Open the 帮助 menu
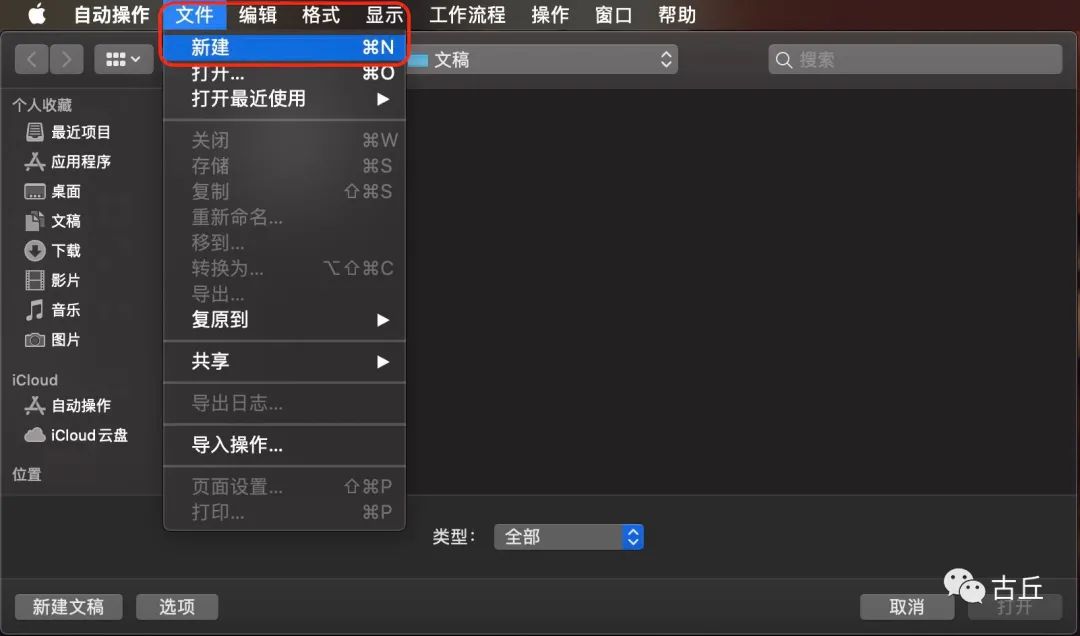The image size is (1080, 636). 676,14
